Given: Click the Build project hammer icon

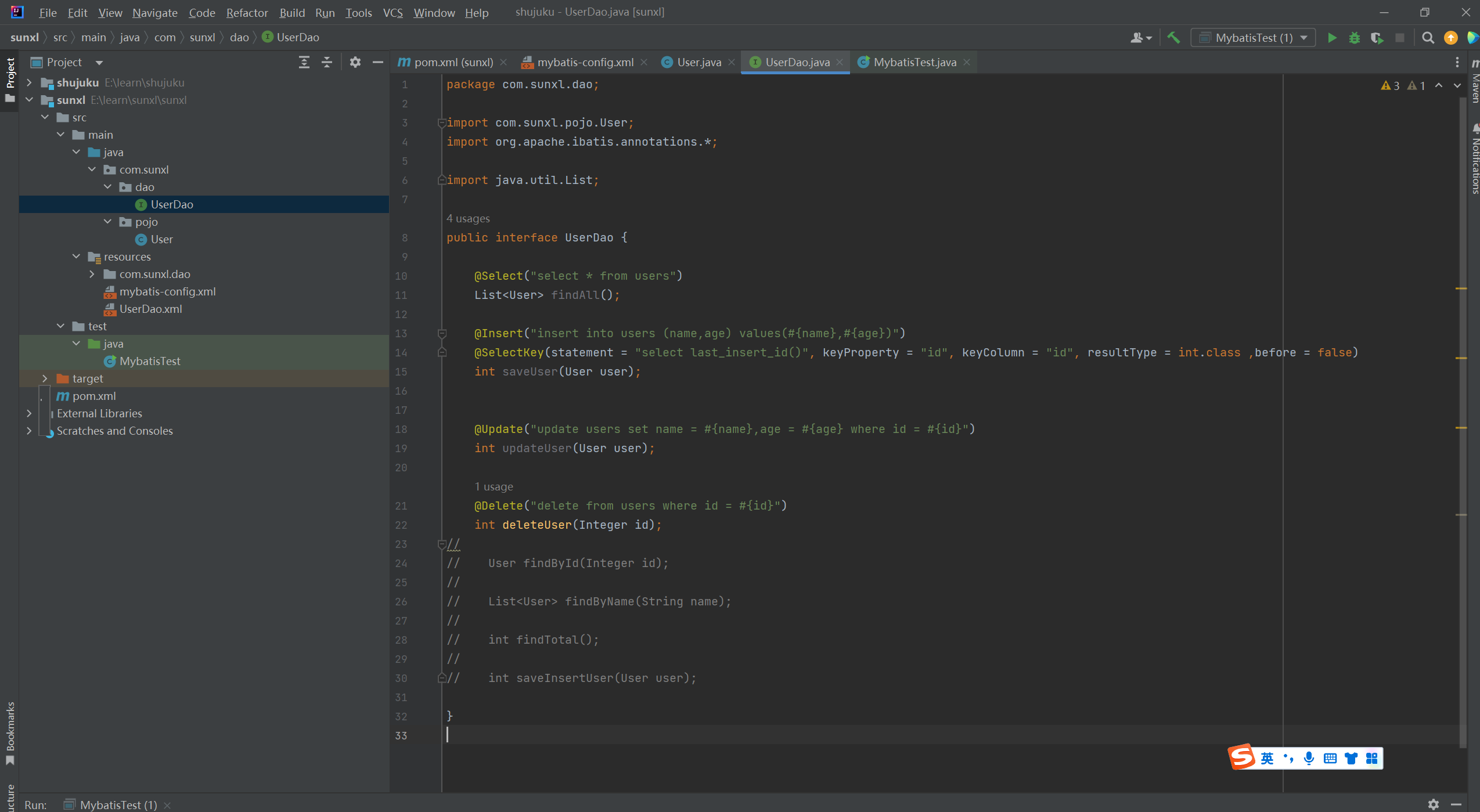Looking at the screenshot, I should [1173, 38].
